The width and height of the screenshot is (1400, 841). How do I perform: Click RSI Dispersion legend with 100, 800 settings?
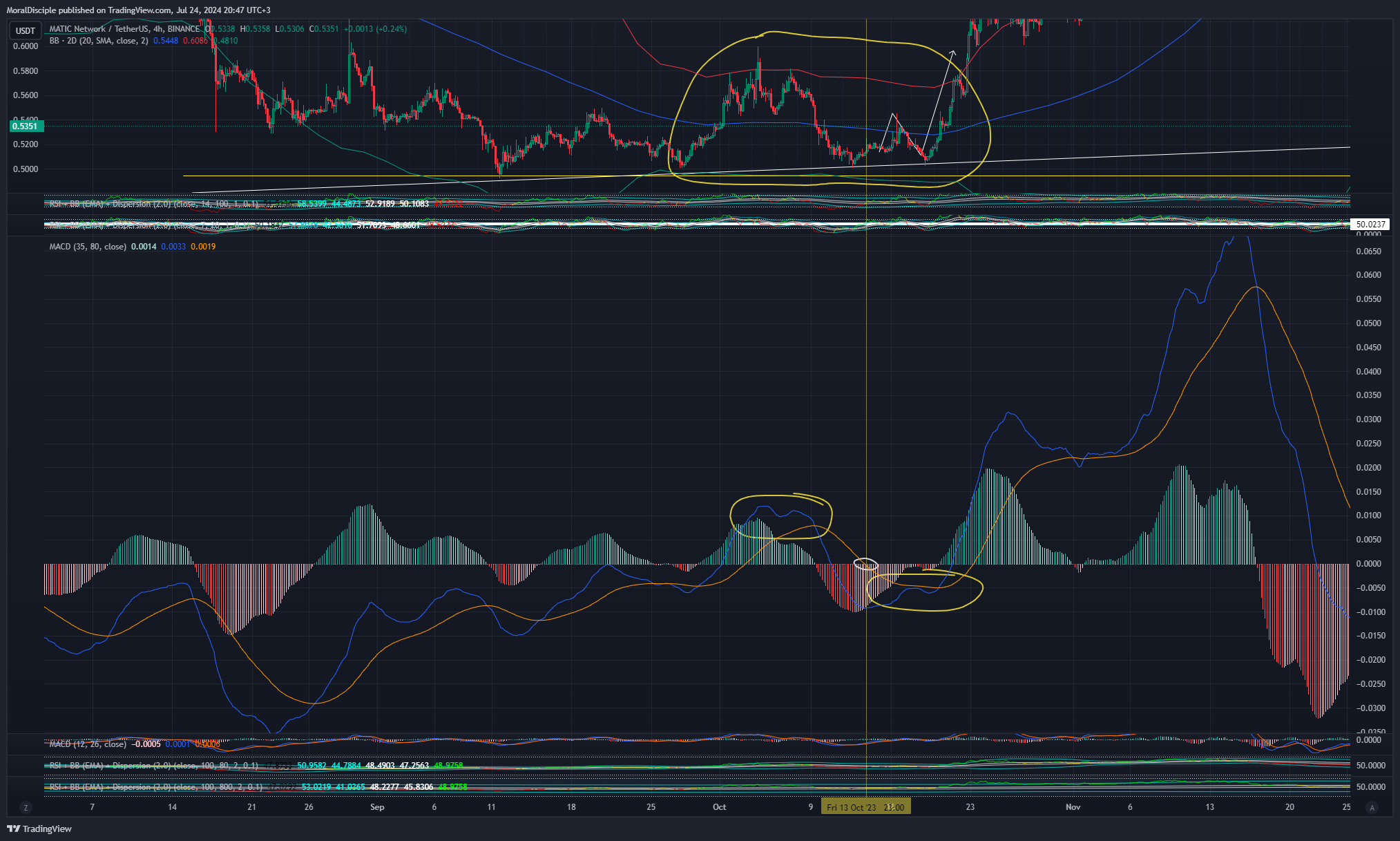tap(156, 787)
